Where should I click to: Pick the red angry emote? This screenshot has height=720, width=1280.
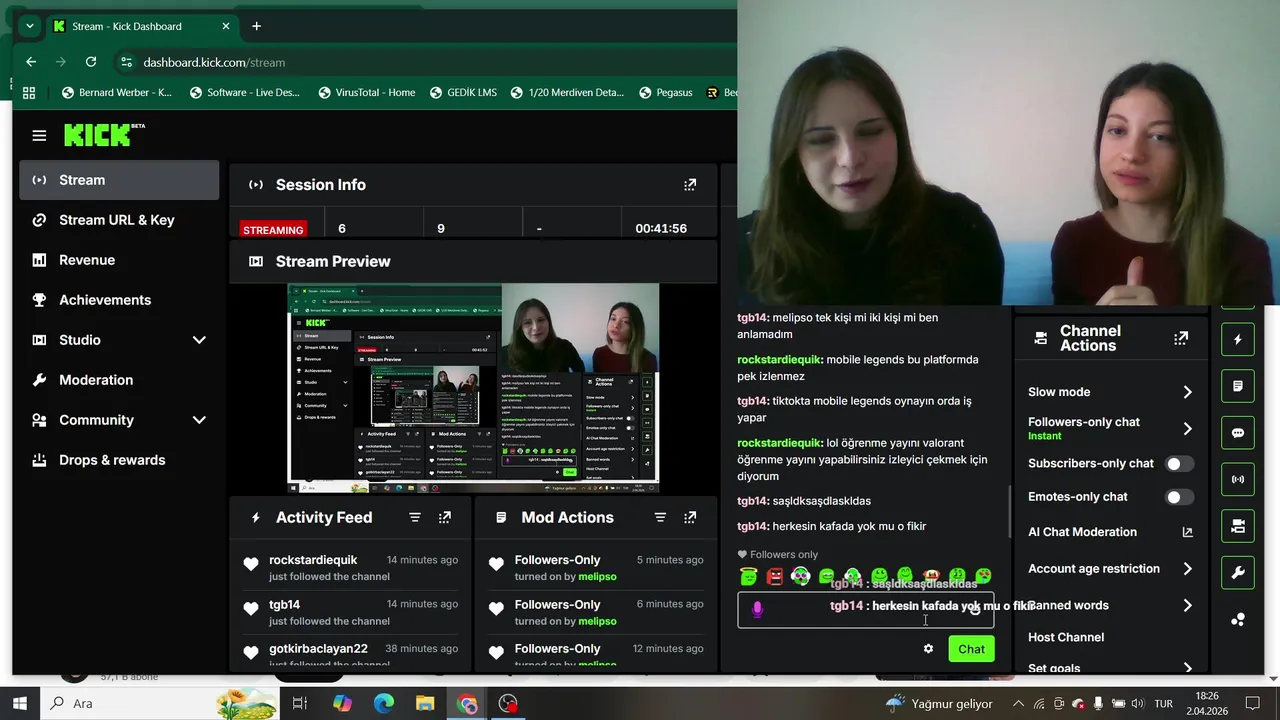coord(775,576)
